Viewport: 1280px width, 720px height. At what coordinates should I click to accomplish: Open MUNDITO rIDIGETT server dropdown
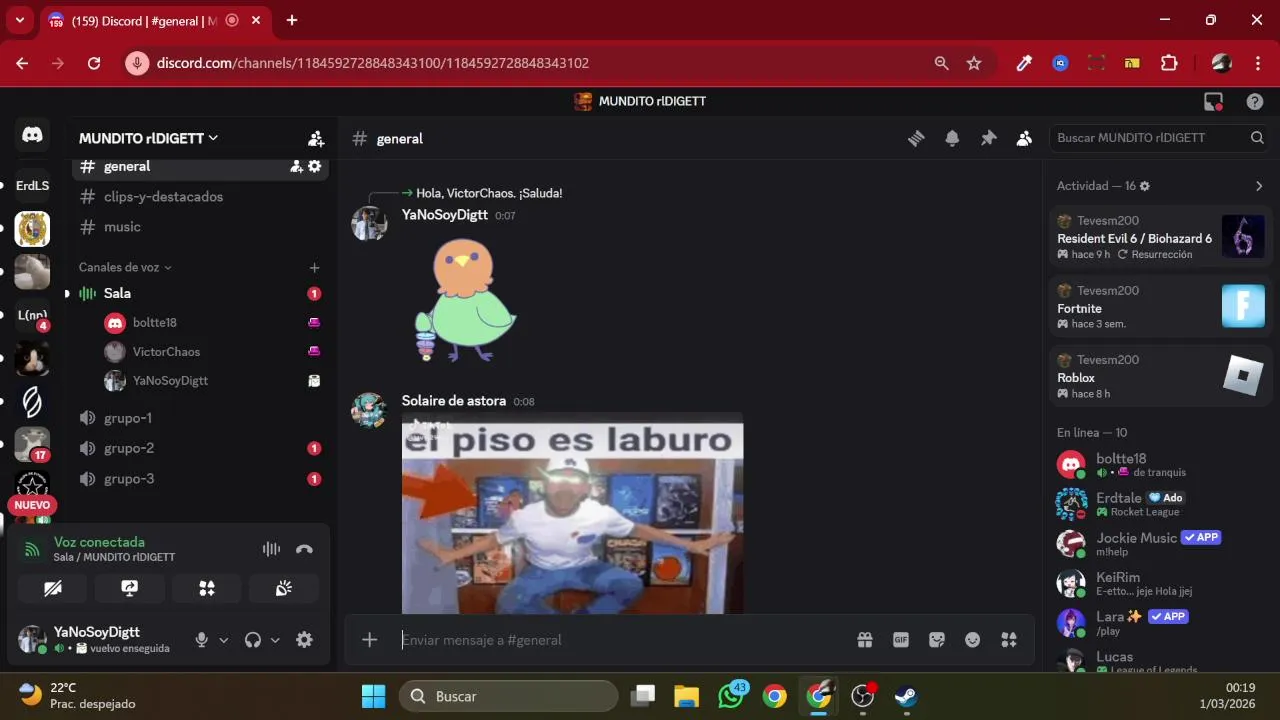pos(149,138)
